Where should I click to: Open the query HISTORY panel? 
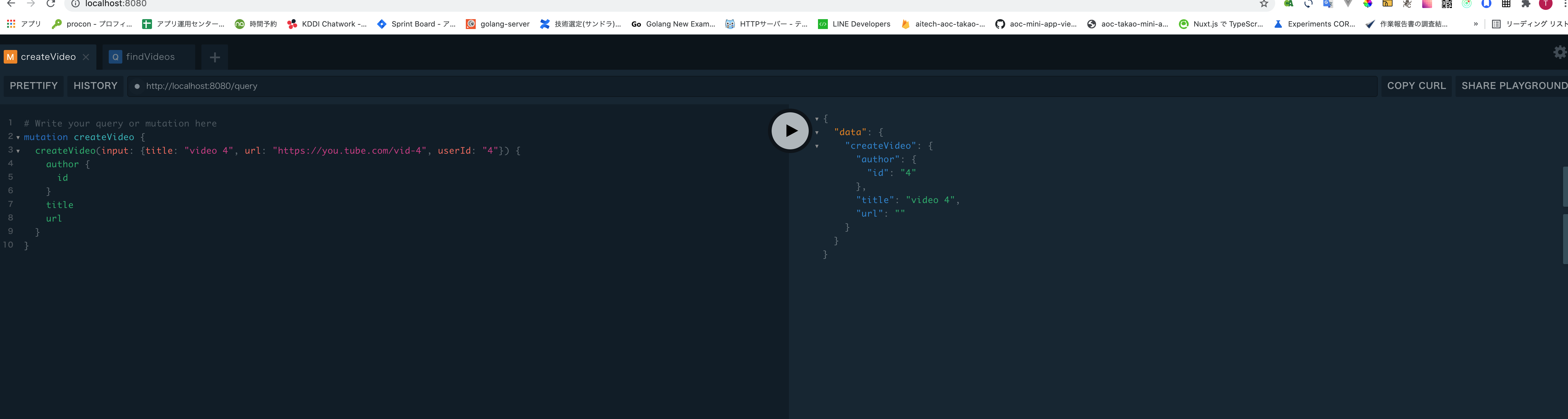tap(95, 86)
